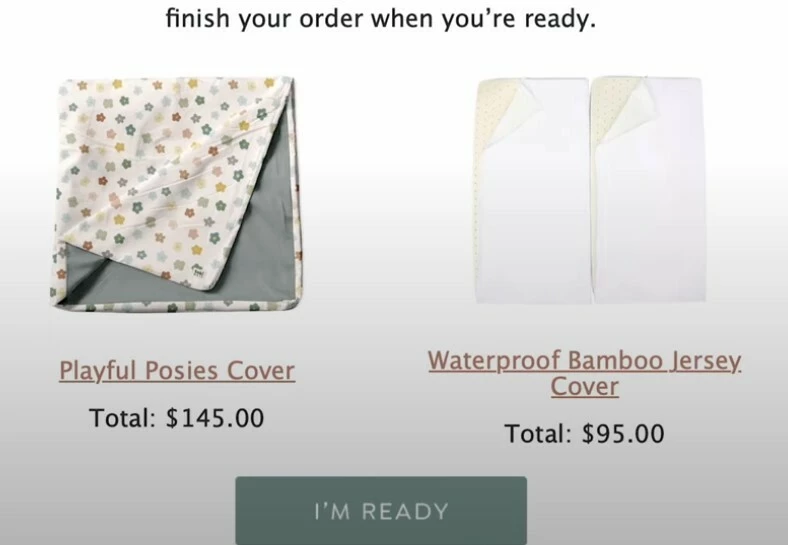Screen dimensions: 788x545
Task: Select the left white waterproof cover image
Action: tap(533, 191)
